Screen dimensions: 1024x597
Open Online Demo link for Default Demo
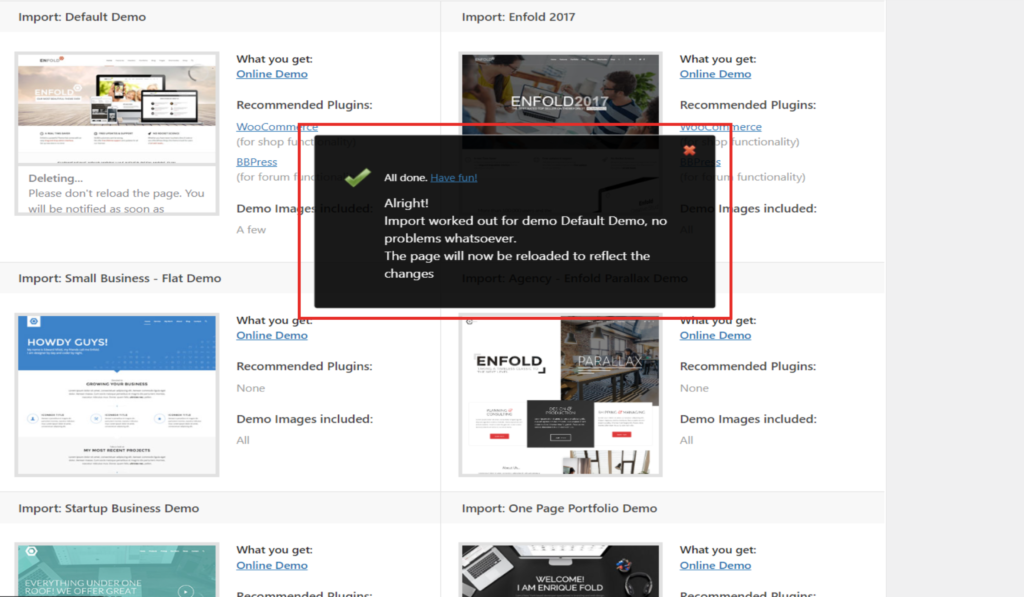[x=272, y=74]
